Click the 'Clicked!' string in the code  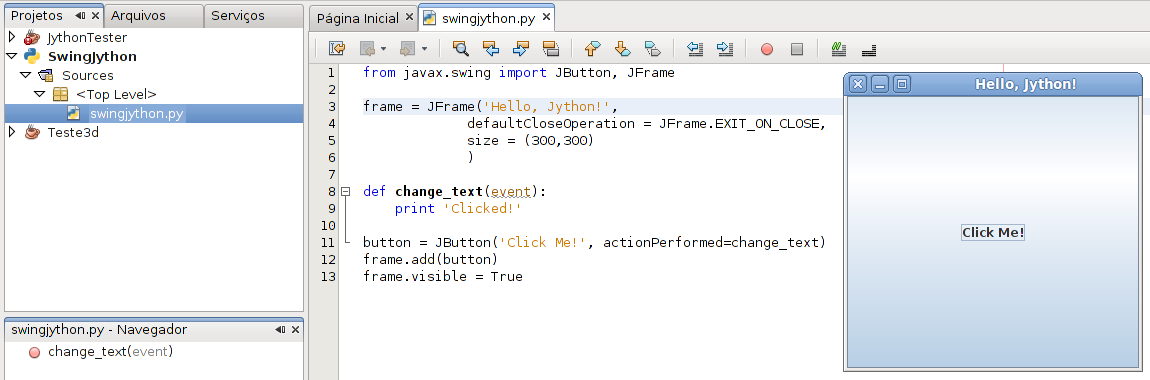click(483, 209)
